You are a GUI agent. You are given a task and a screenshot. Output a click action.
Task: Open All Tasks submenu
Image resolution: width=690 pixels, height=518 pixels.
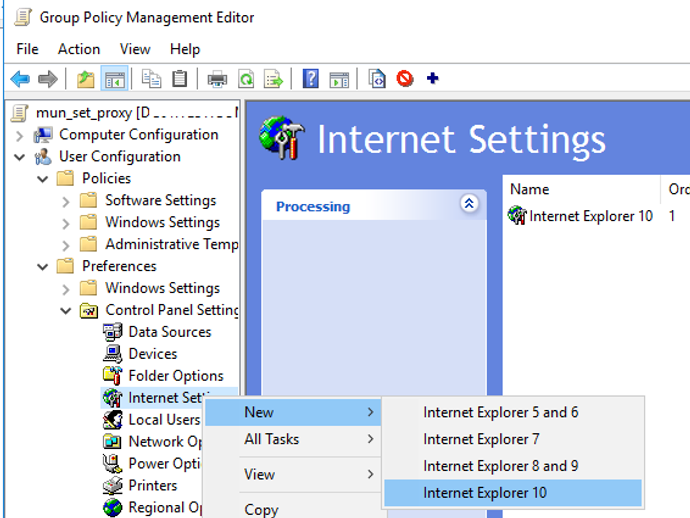pos(293,439)
